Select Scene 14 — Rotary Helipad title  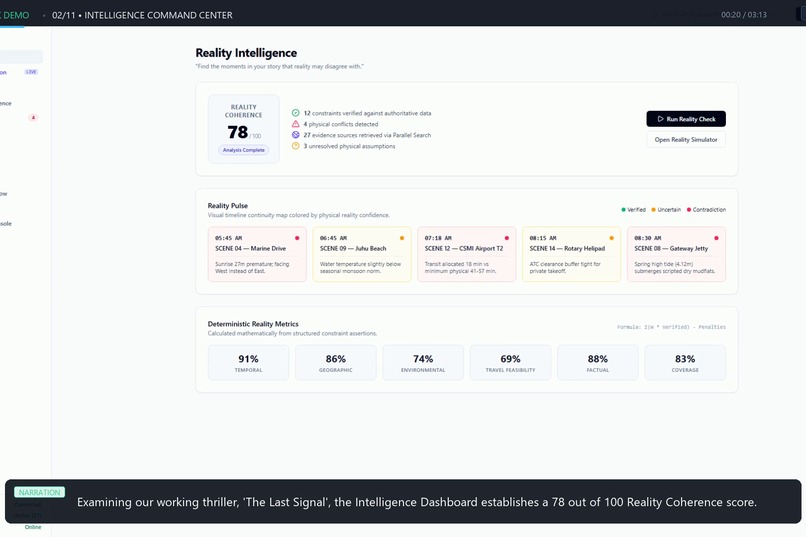point(567,248)
